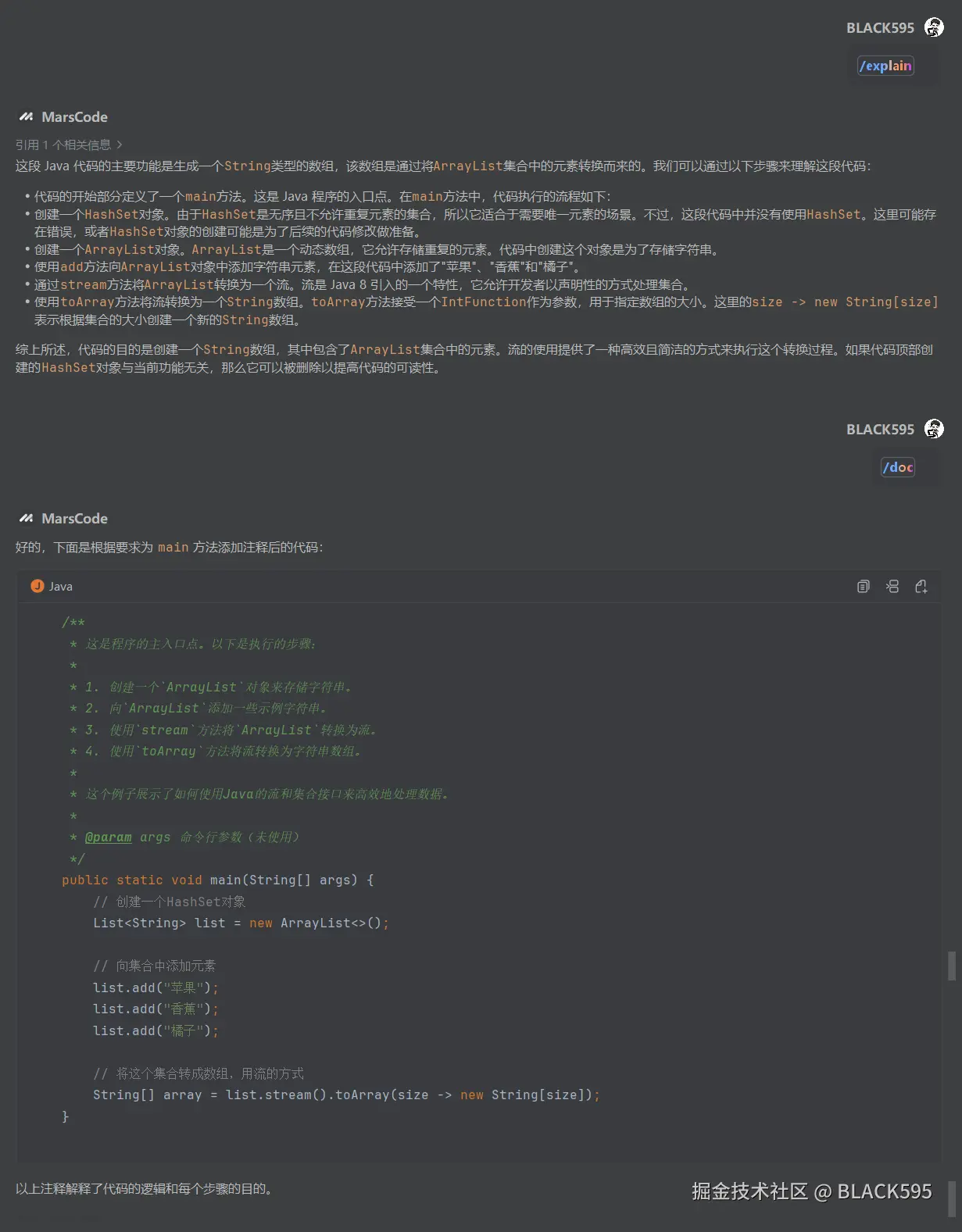Click the closing text 以上注释解释了代码的逻辑
The height and width of the screenshot is (1232, 962).
[145, 1188]
